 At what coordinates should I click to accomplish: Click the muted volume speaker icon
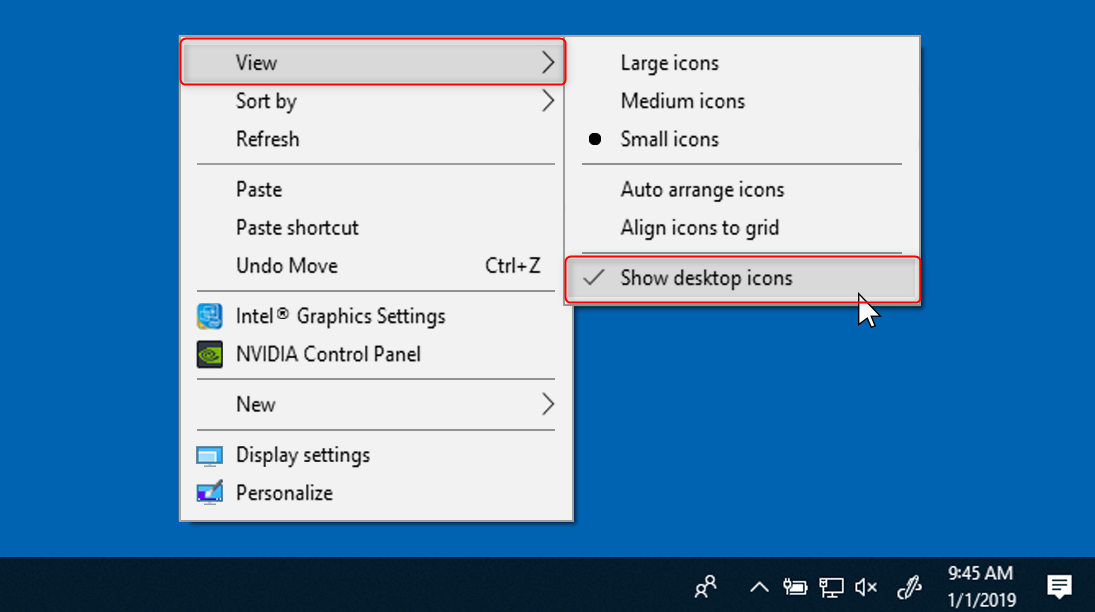(866, 587)
